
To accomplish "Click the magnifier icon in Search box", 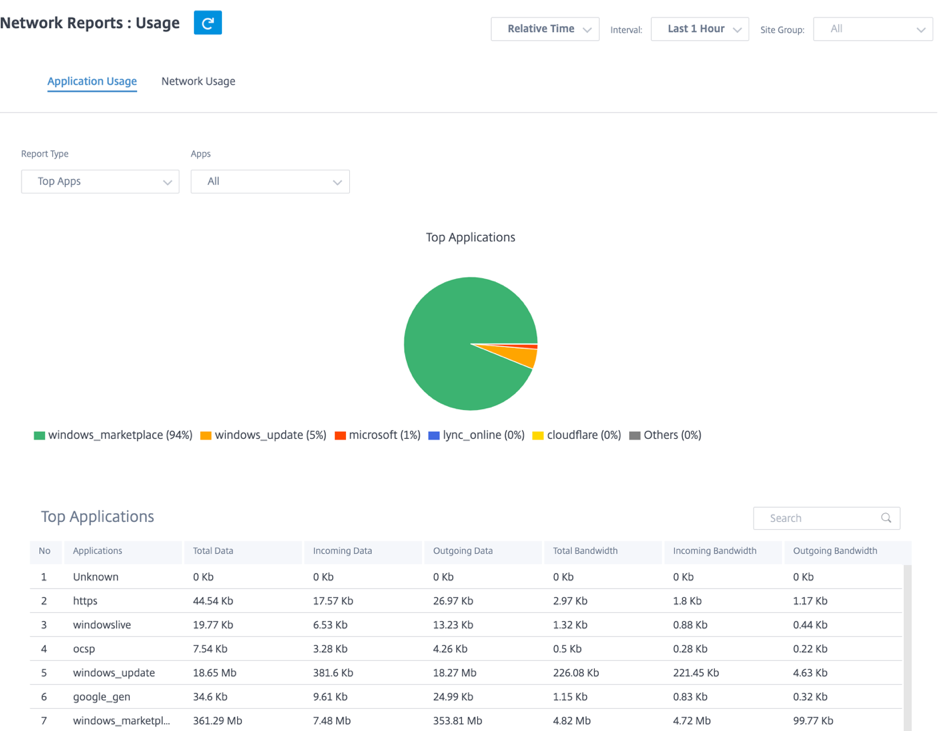I will coord(886,518).
